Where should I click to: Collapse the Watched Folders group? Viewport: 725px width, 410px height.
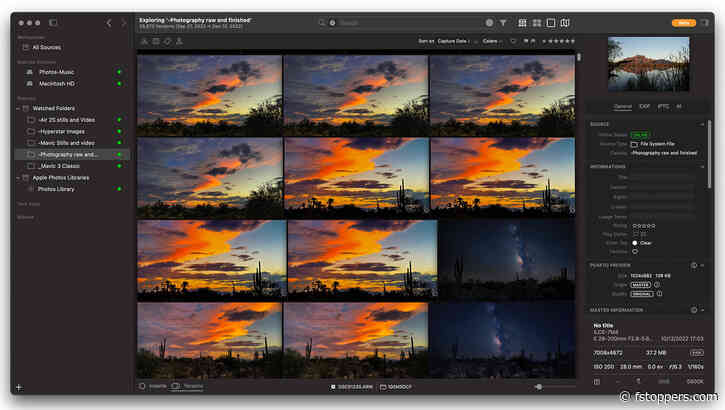[x=18, y=108]
